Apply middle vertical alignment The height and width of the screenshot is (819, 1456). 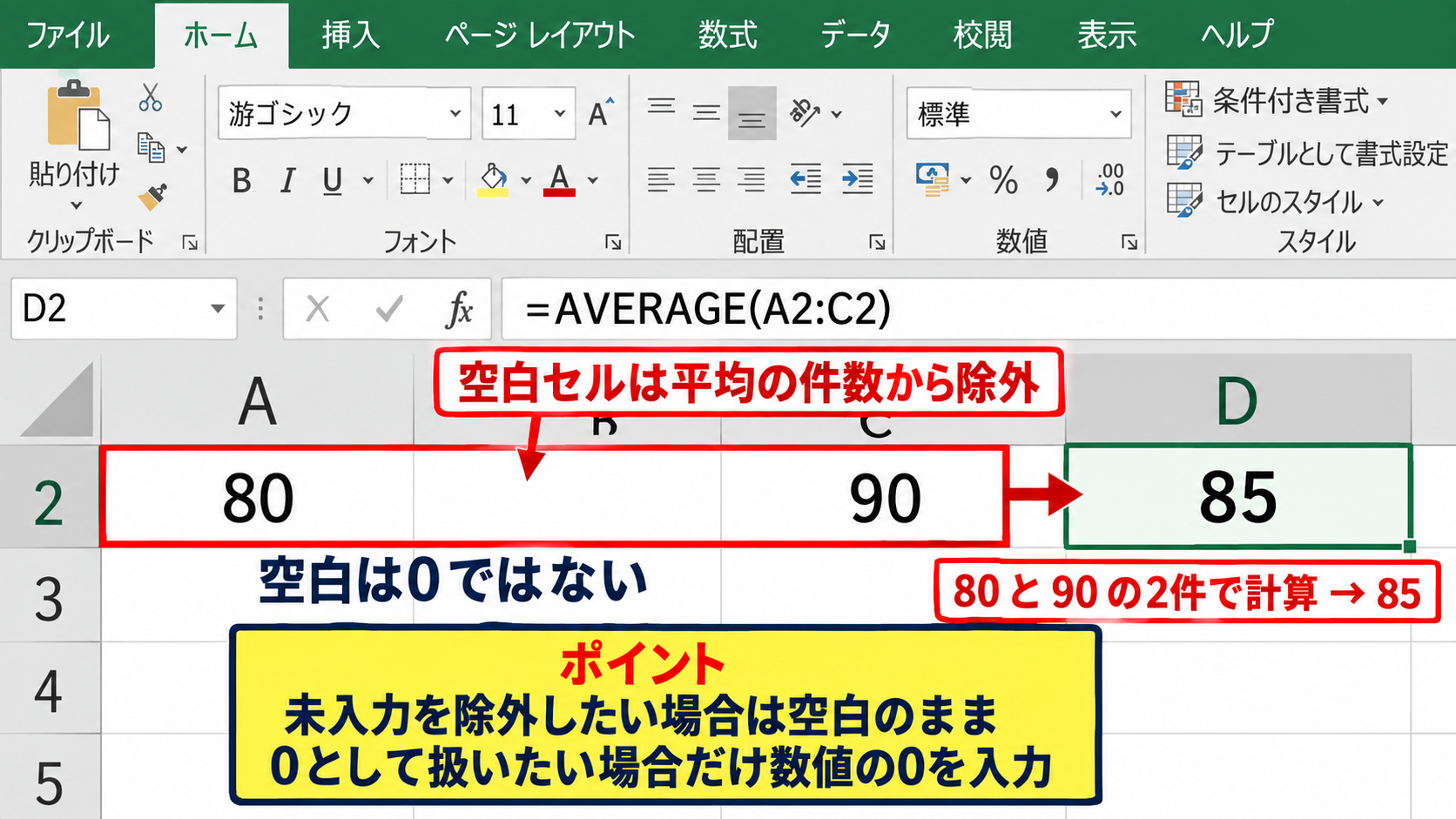click(706, 113)
